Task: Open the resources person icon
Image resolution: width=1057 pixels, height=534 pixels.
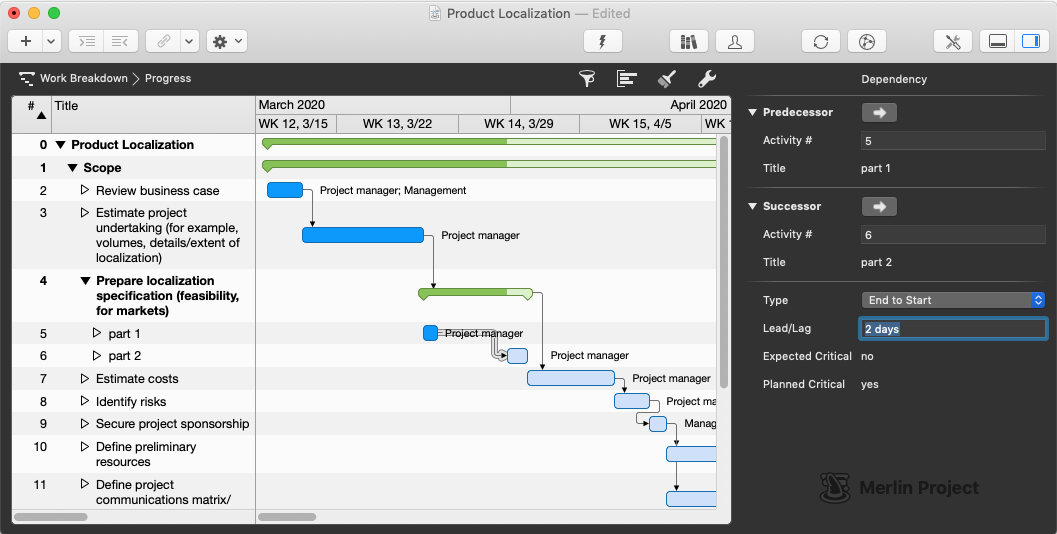Action: (x=735, y=41)
